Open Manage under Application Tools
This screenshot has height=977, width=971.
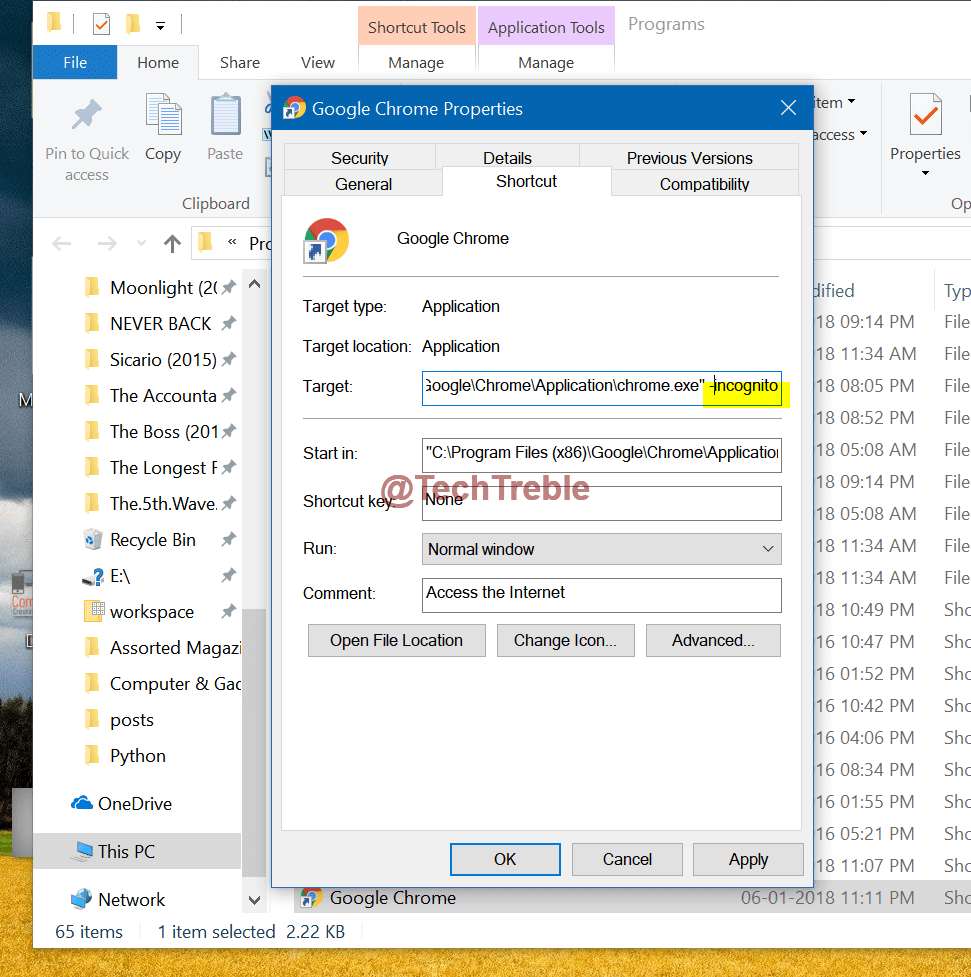546,62
